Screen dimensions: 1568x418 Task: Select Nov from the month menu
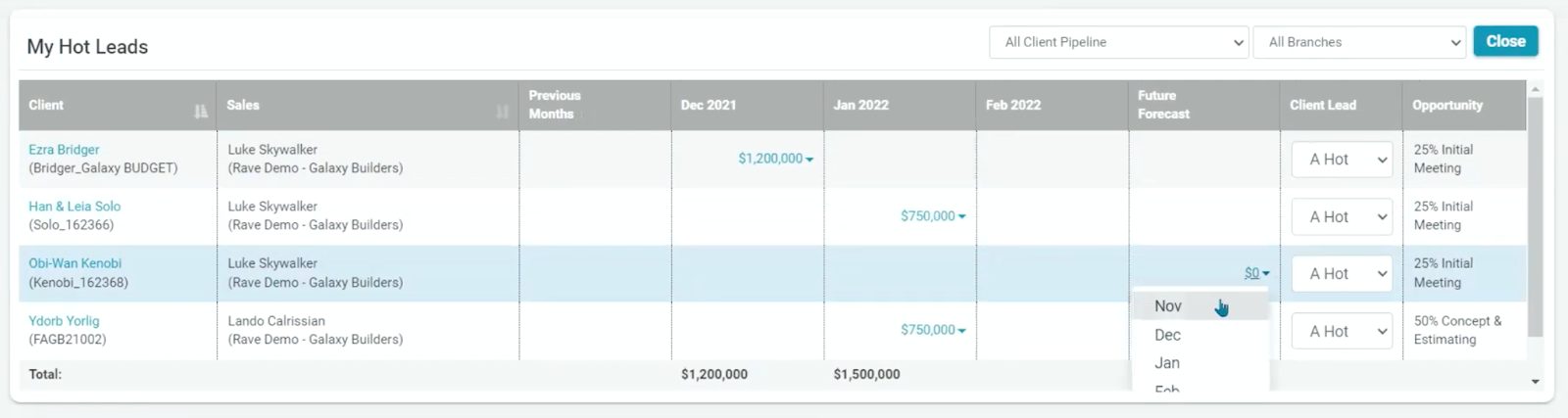pyautogui.click(x=1168, y=306)
